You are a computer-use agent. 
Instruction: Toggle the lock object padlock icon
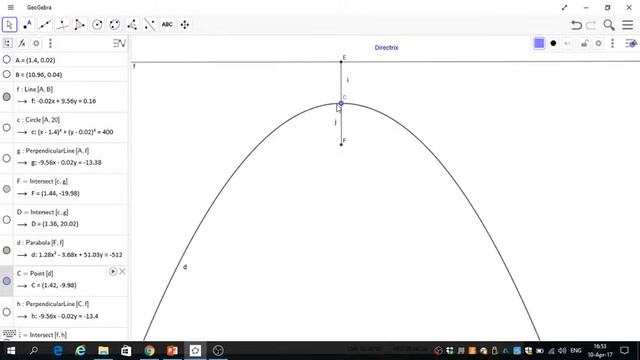point(584,43)
